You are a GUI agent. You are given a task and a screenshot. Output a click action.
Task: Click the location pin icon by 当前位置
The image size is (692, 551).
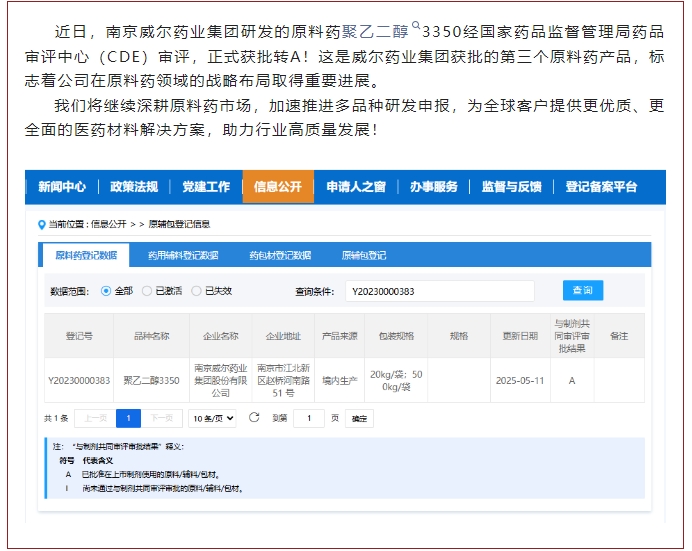click(x=42, y=225)
